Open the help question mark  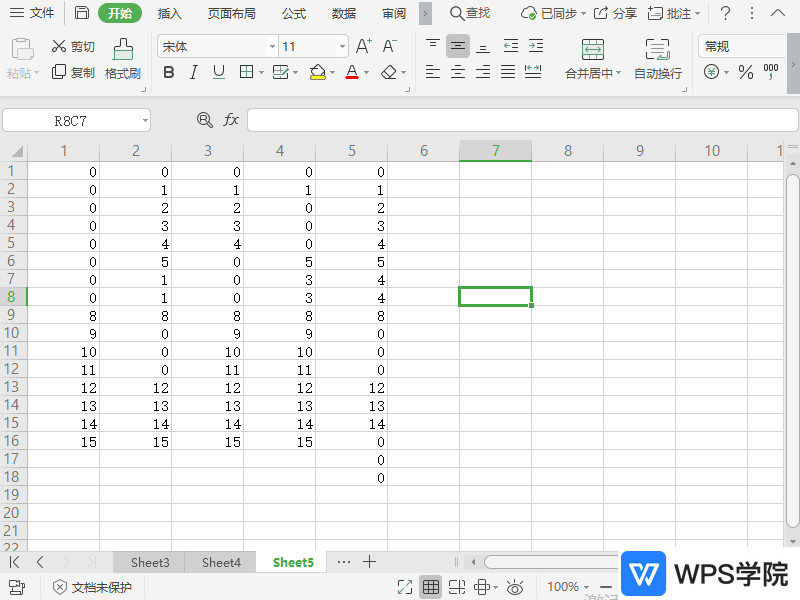(725, 13)
